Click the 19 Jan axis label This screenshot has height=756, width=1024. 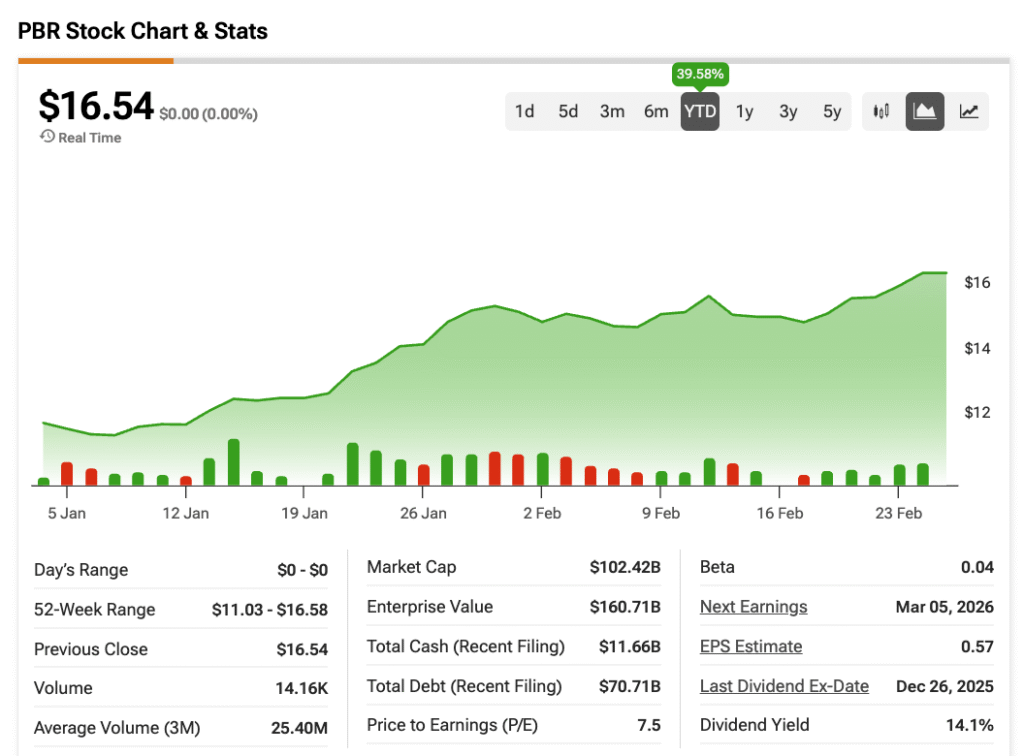point(304,513)
